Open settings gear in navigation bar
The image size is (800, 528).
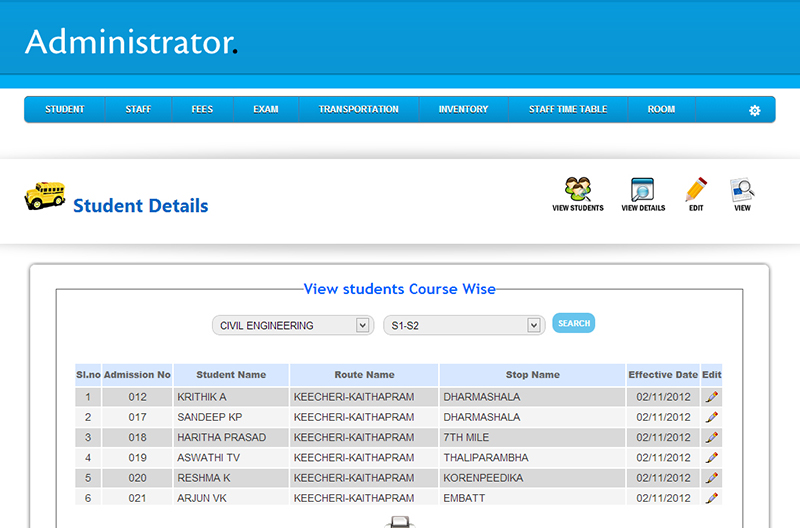click(x=755, y=110)
